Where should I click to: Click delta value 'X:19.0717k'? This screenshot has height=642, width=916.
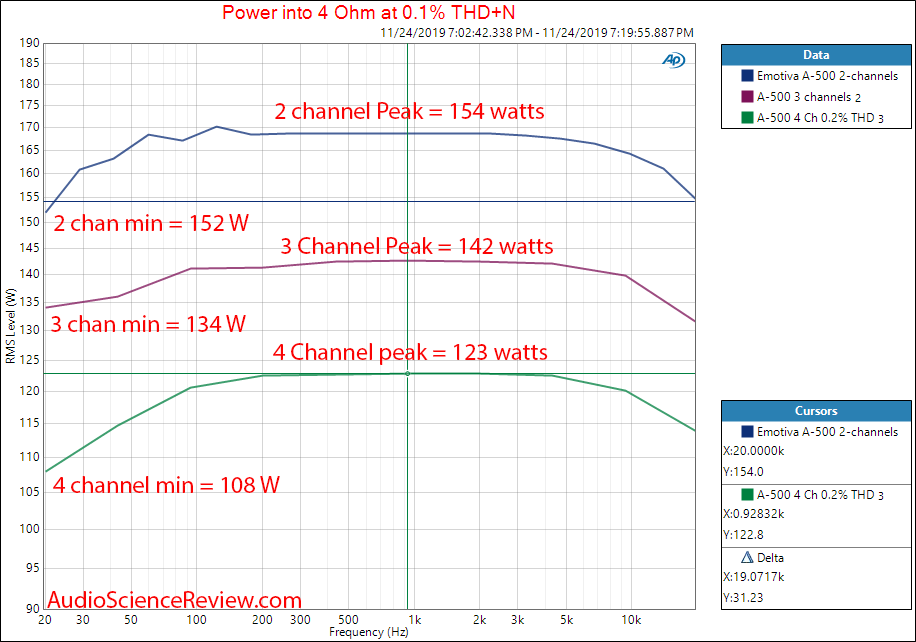tap(754, 577)
